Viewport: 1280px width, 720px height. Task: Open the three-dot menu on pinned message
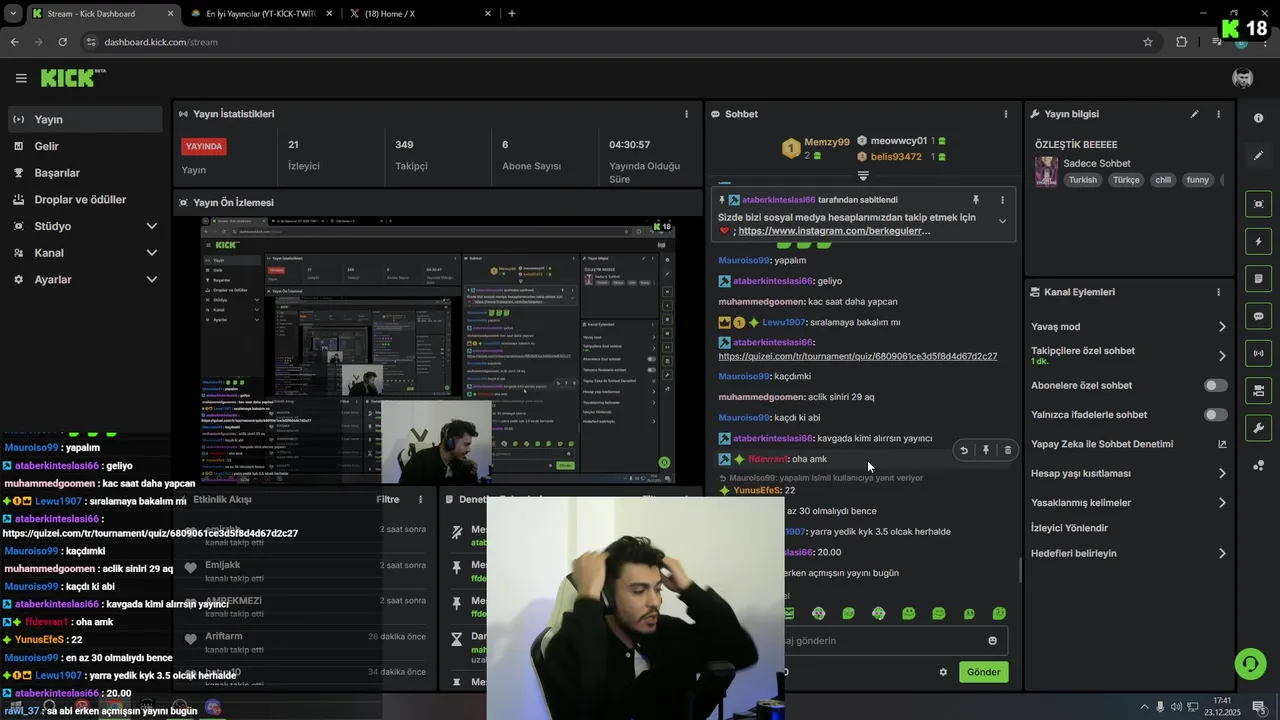coord(1002,200)
